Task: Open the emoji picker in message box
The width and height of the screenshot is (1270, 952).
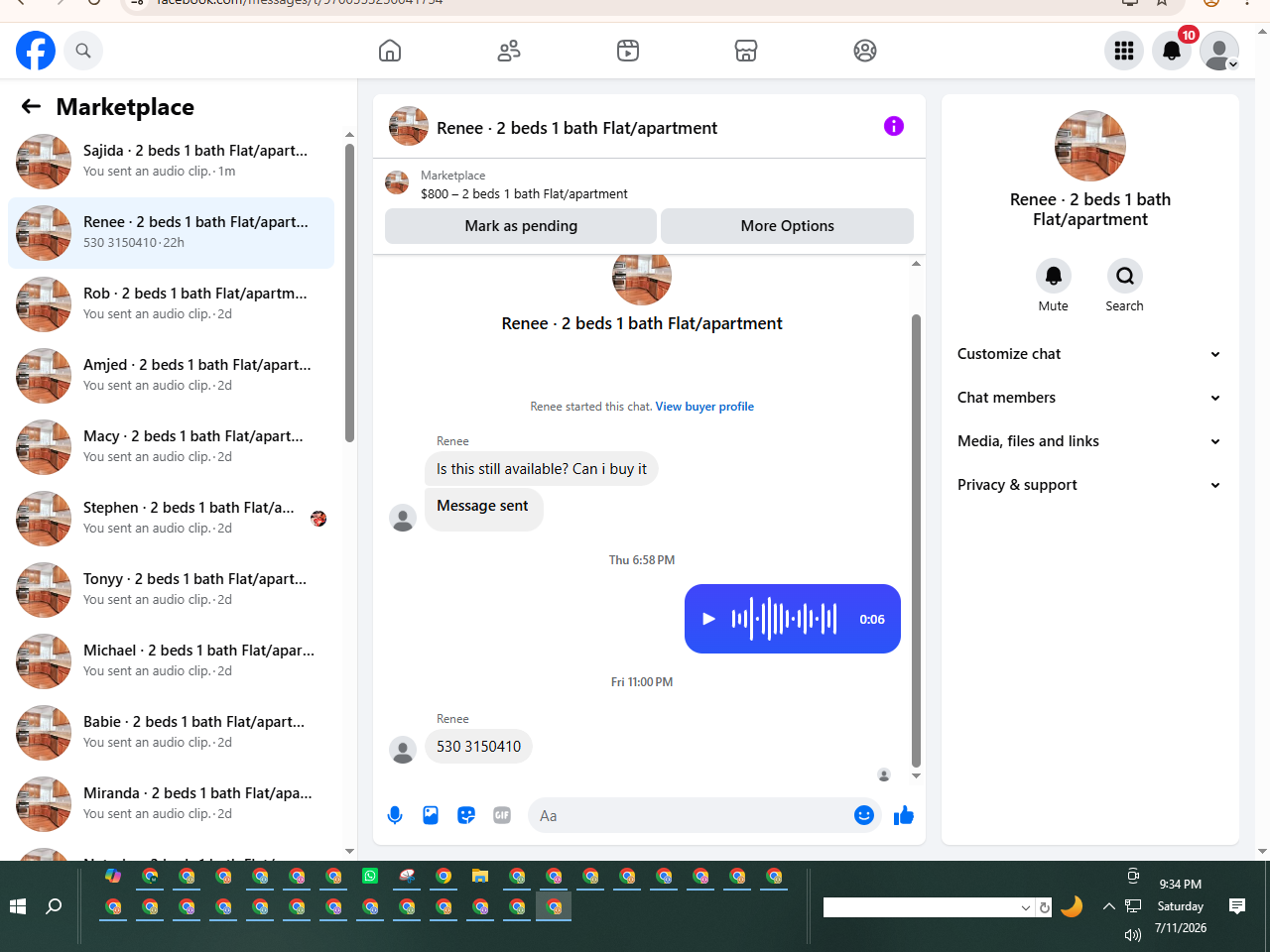Action: (x=864, y=815)
